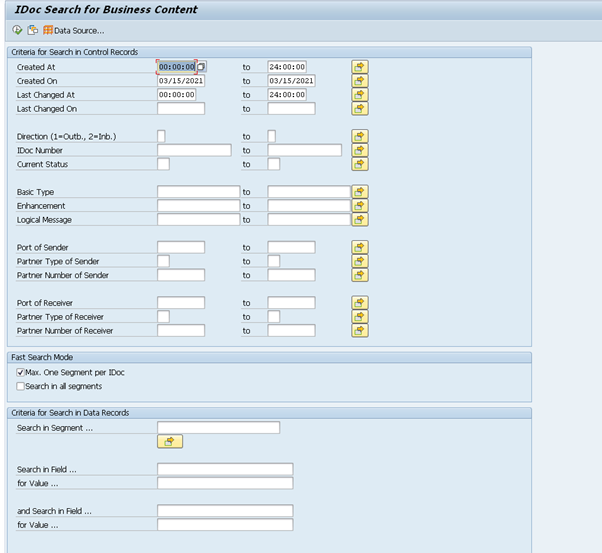Click the first Search in Field input
Screen dimensions: 602x553
tap(225, 469)
